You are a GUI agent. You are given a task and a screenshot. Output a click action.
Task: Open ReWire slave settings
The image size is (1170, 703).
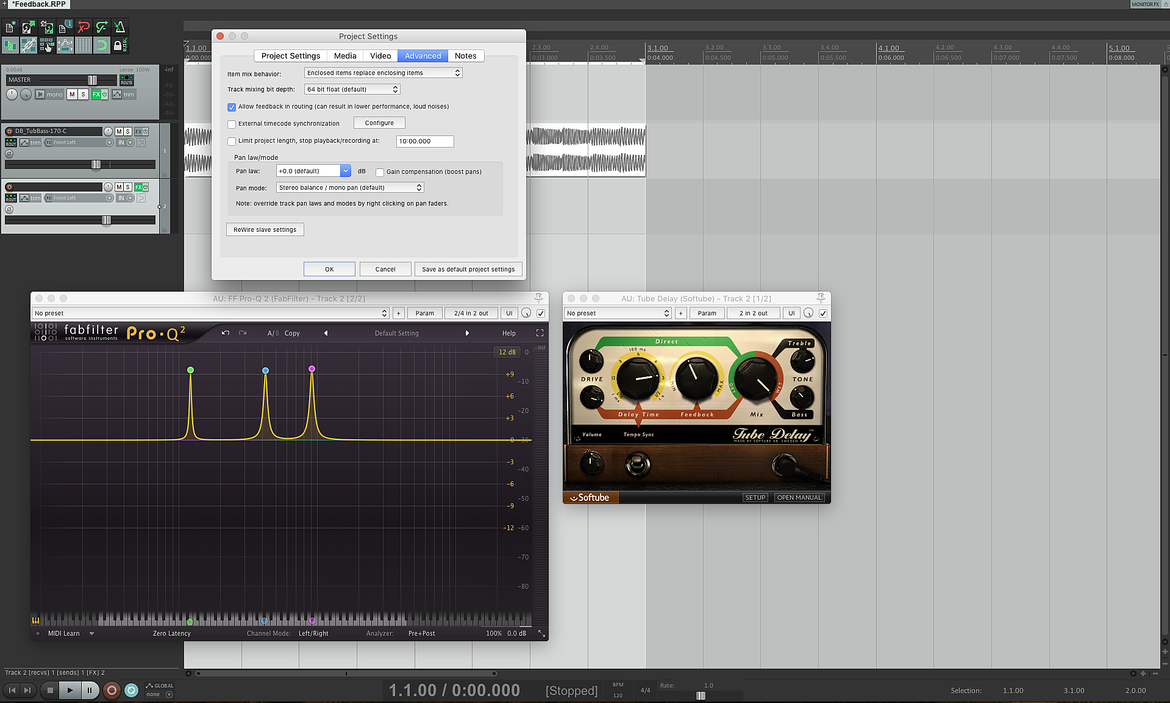(x=265, y=230)
